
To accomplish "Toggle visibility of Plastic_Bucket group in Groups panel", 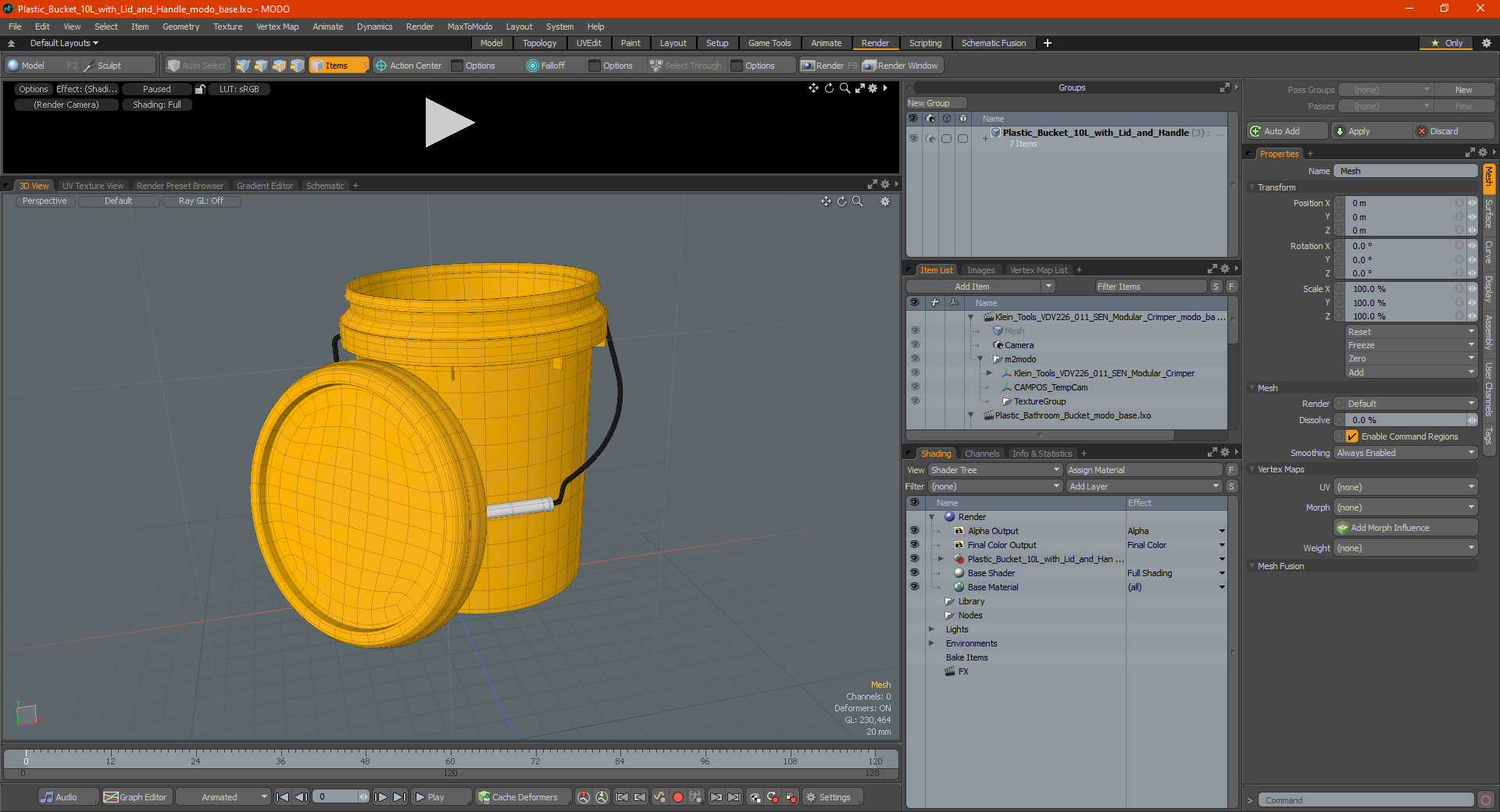I will pyautogui.click(x=913, y=138).
